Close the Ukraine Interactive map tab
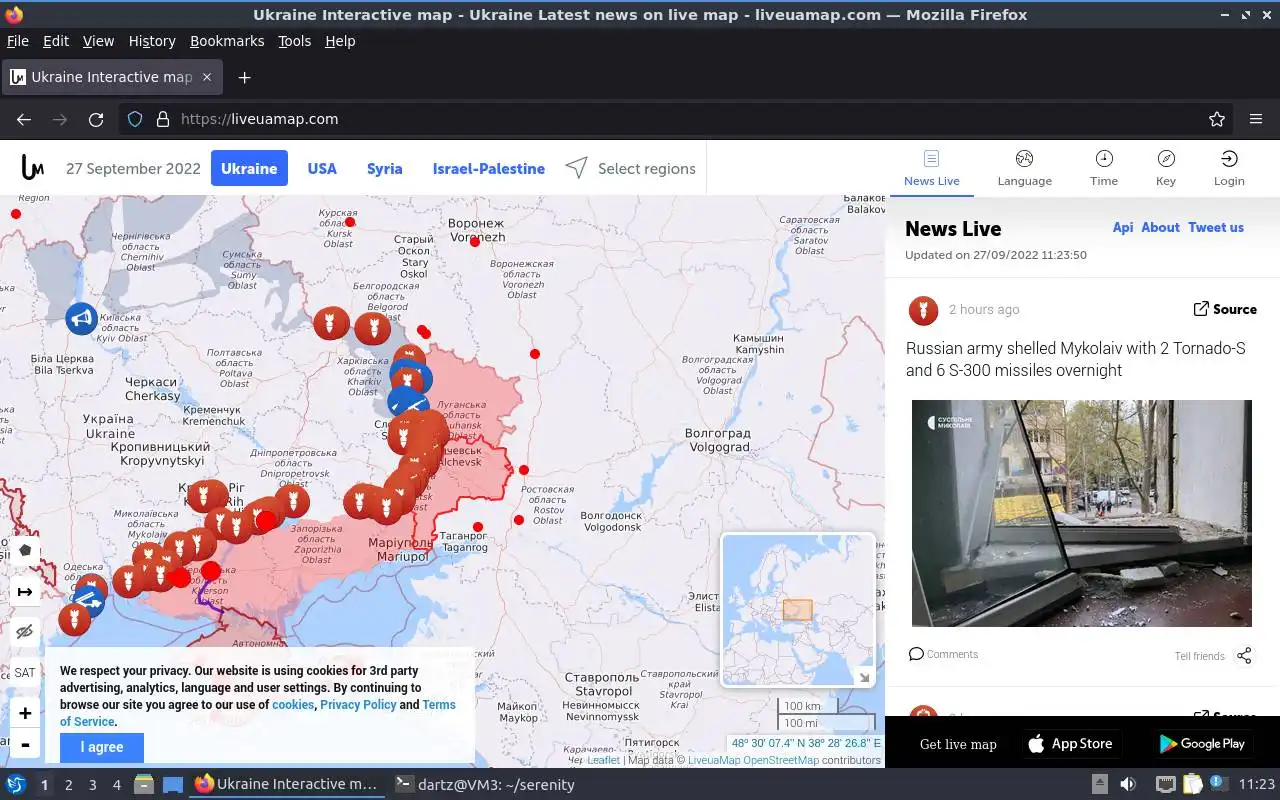Viewport: 1280px width, 800px height. pos(207,77)
